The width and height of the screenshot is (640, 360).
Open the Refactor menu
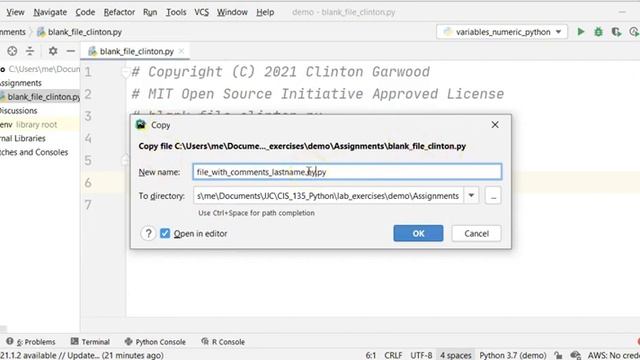pyautogui.click(x=119, y=12)
